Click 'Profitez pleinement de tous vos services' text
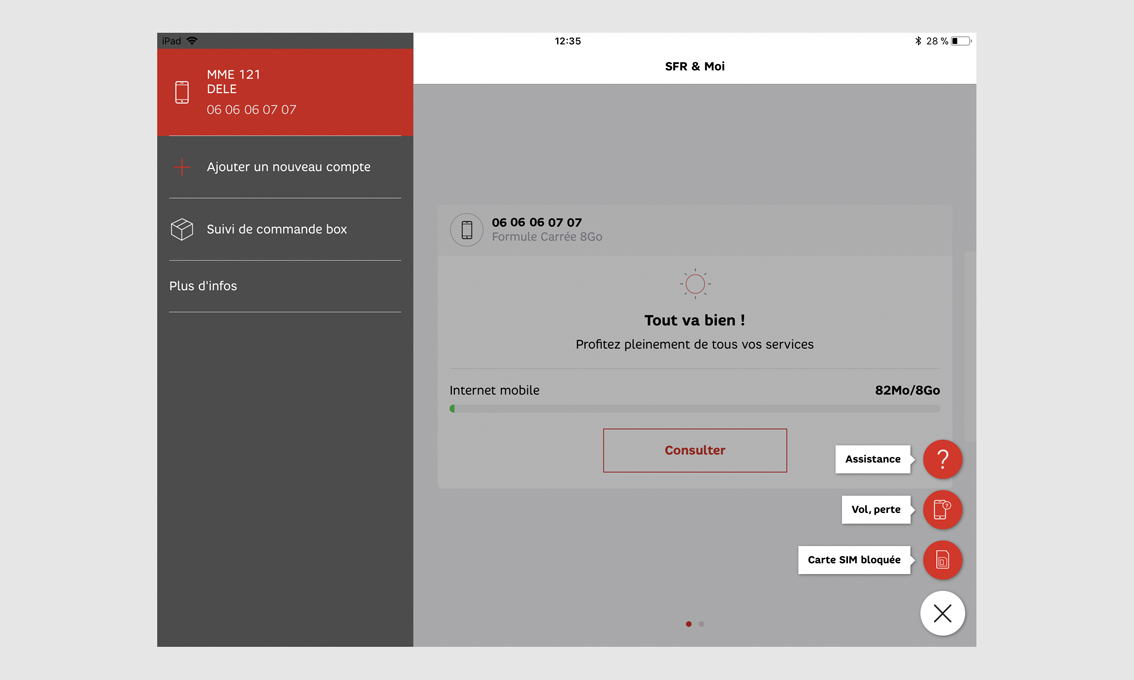Viewport: 1134px width, 680px height. 695,345
